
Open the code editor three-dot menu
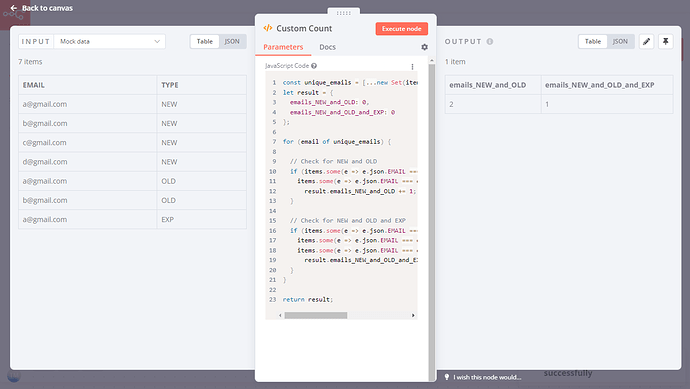[412, 66]
